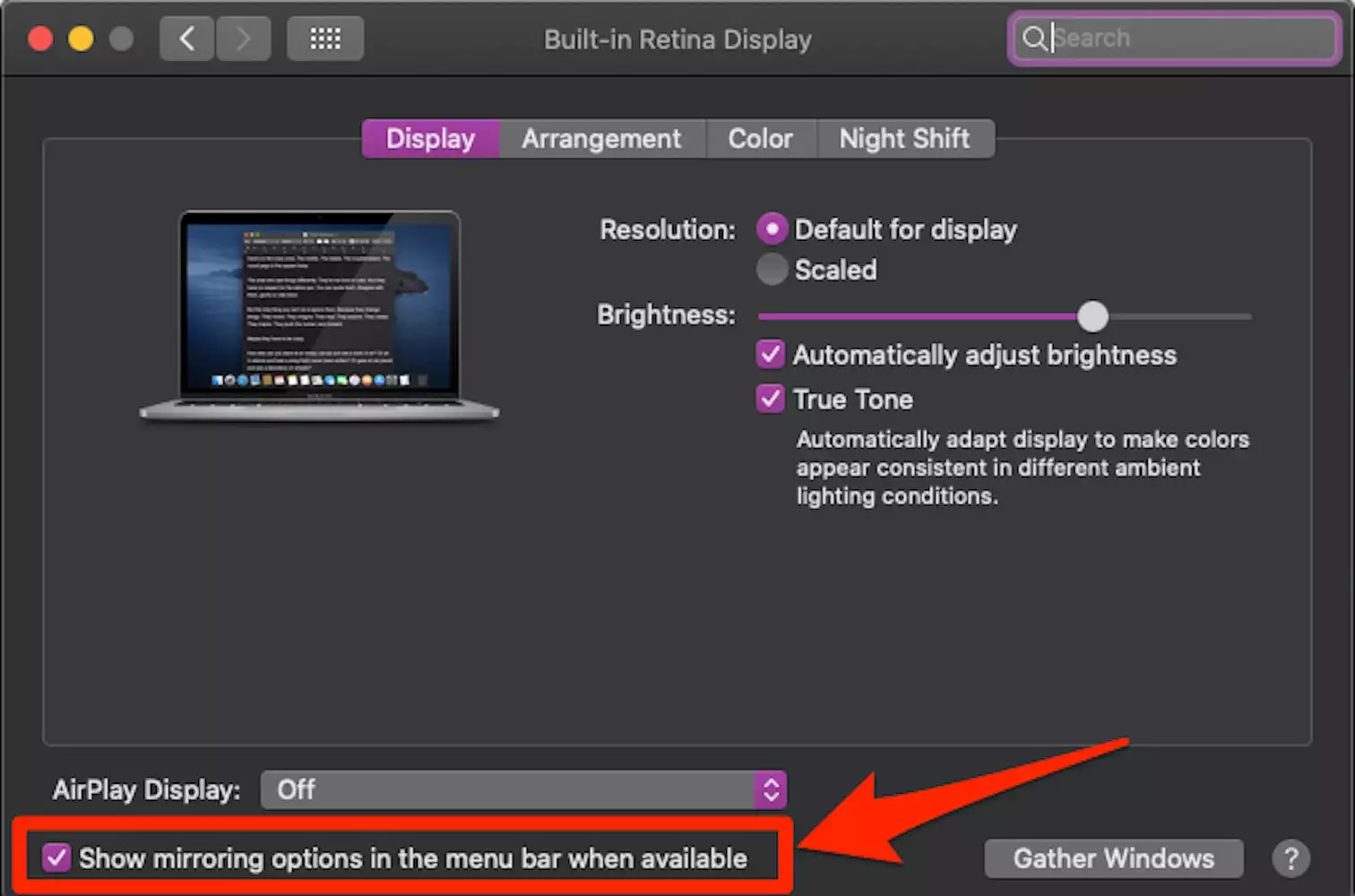Choose Default for display resolution

[x=772, y=229]
